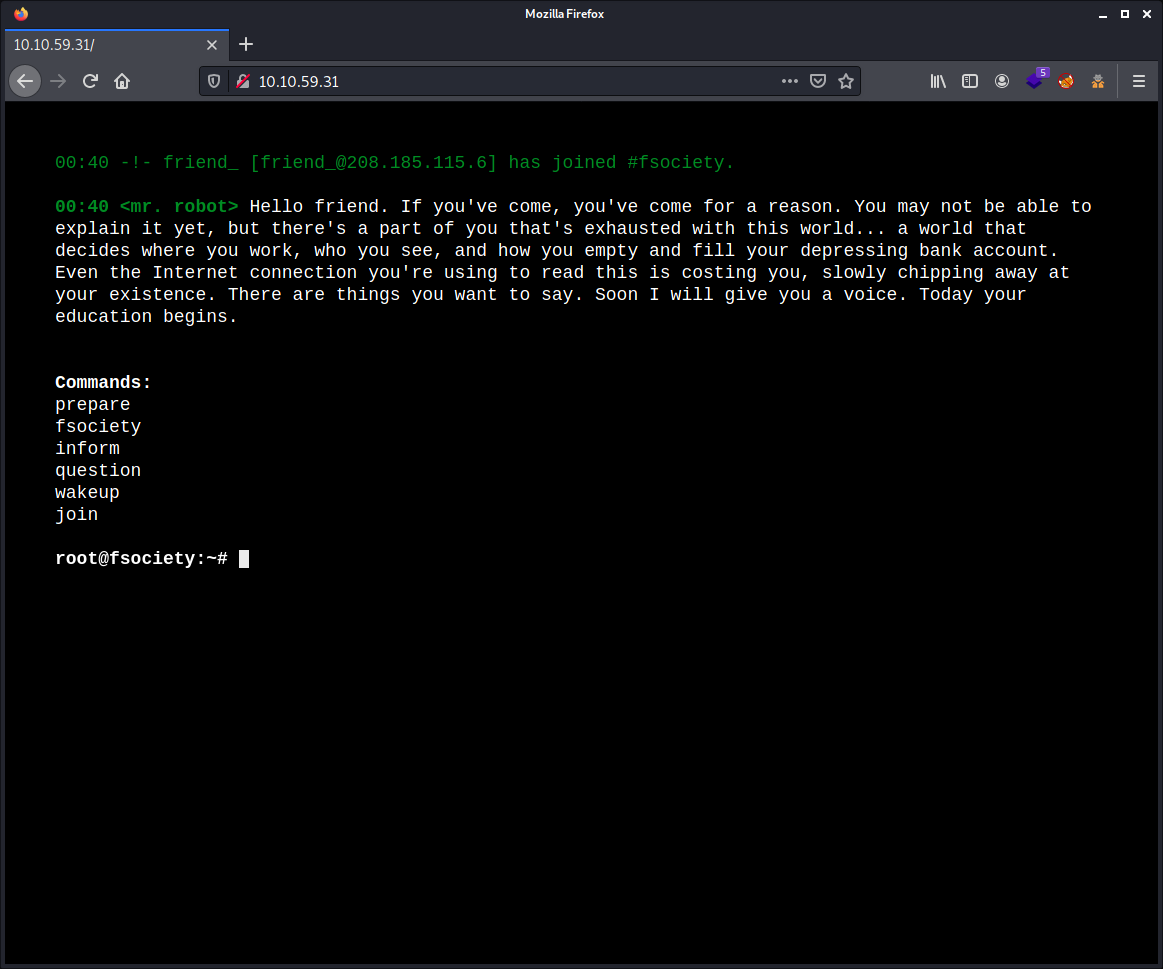Click the forward navigation arrow
Image resolution: width=1163 pixels, height=969 pixels.
coord(58,82)
